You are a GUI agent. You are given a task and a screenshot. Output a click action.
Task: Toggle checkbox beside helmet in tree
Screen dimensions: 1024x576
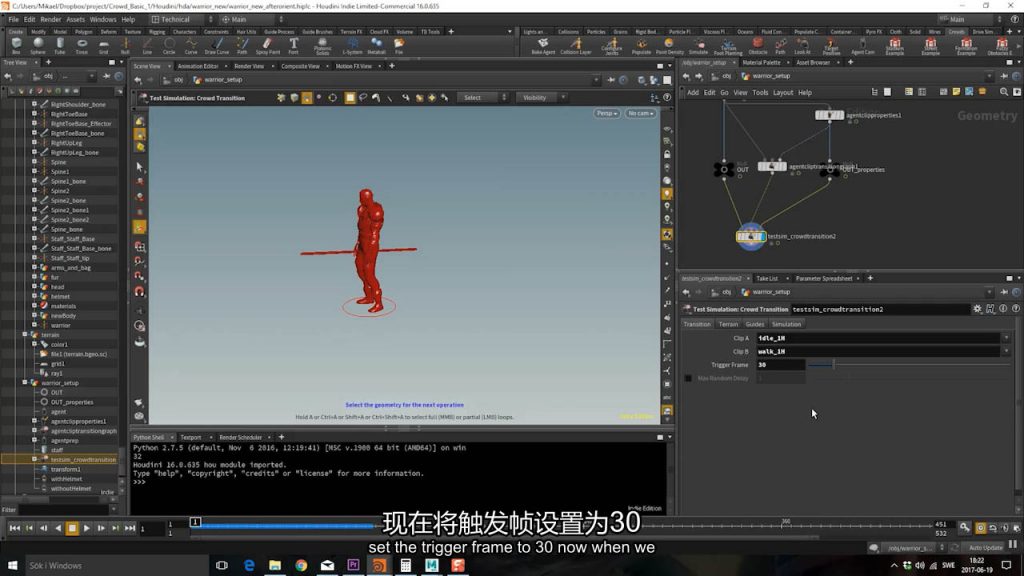coord(35,296)
